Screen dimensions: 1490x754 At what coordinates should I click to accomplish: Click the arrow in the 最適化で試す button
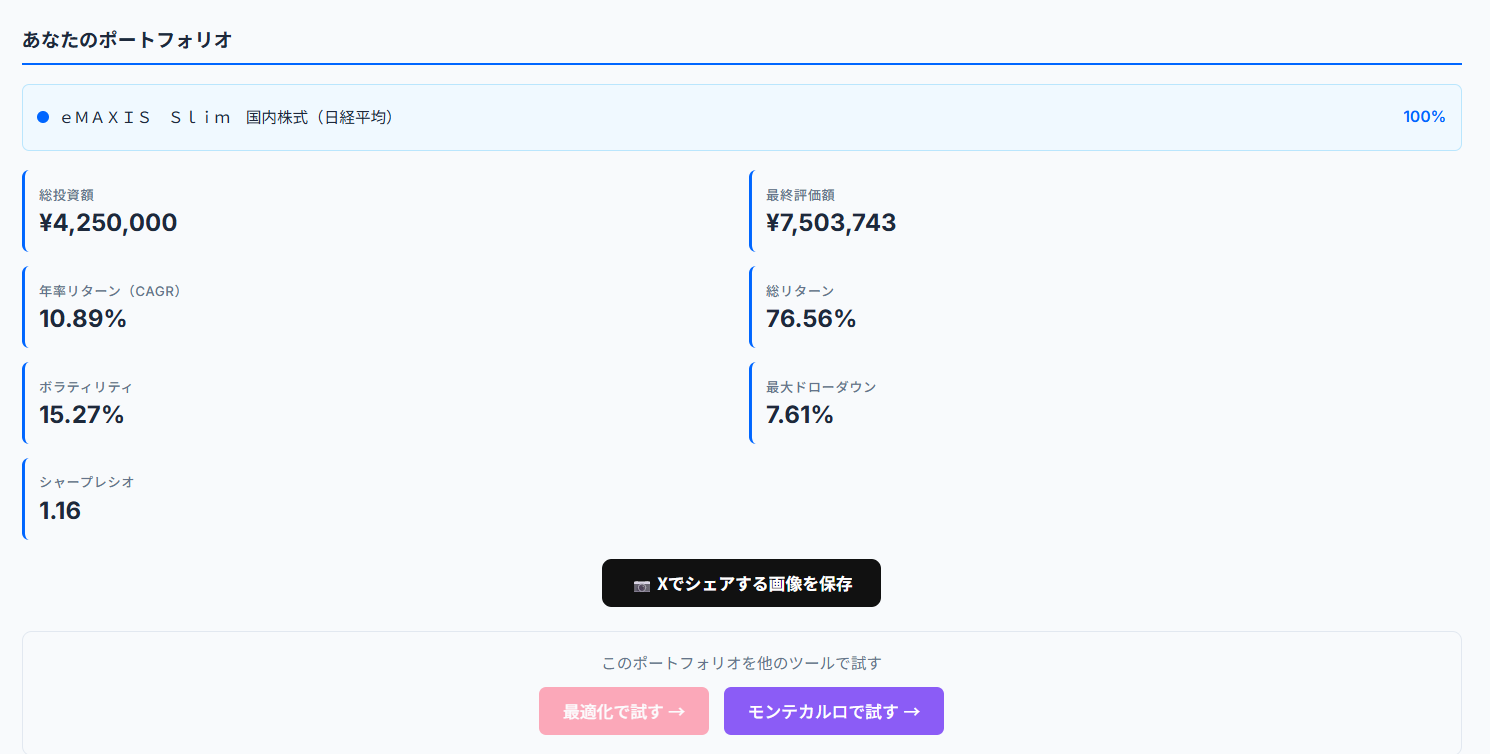(676, 712)
